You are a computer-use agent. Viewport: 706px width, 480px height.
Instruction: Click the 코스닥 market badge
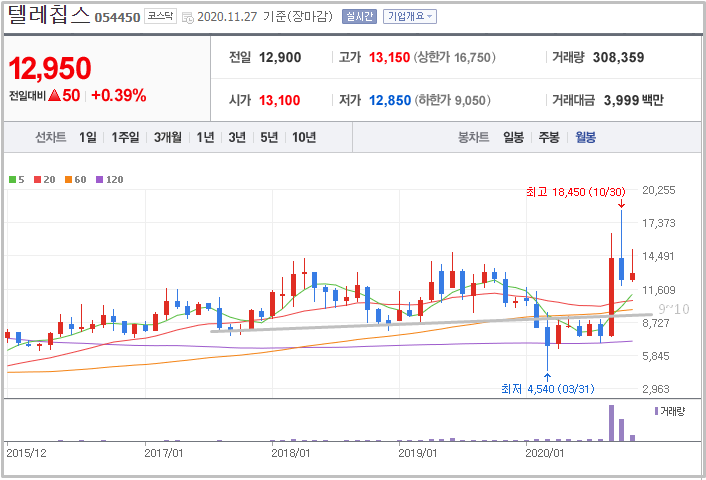coord(160,17)
